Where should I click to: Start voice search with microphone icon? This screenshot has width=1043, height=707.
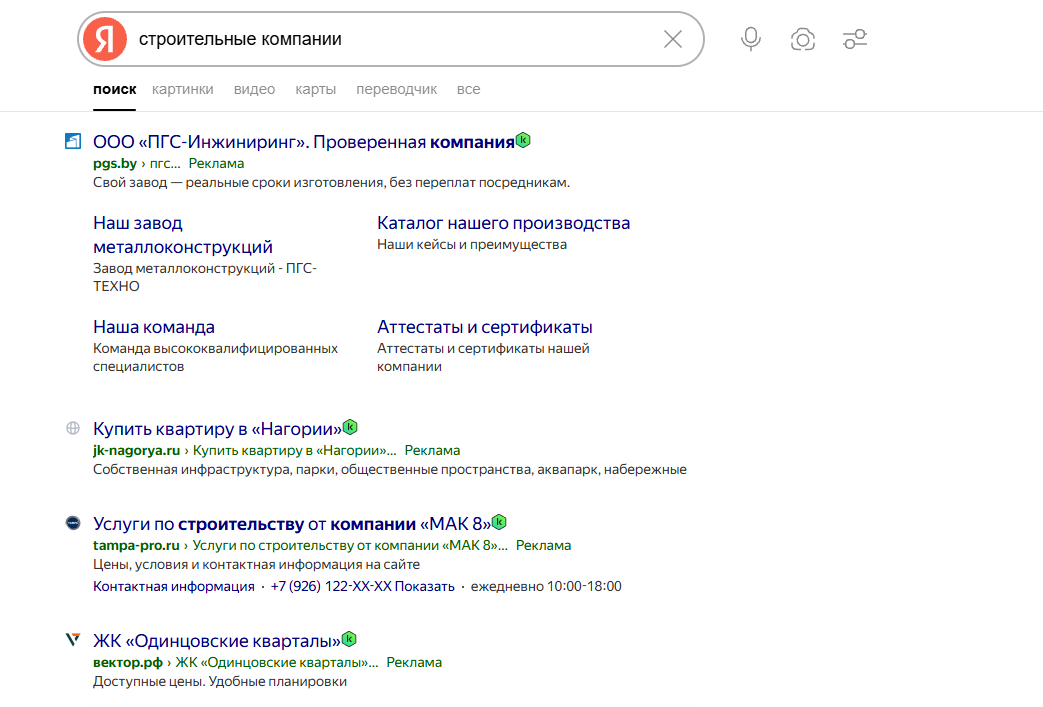click(750, 39)
